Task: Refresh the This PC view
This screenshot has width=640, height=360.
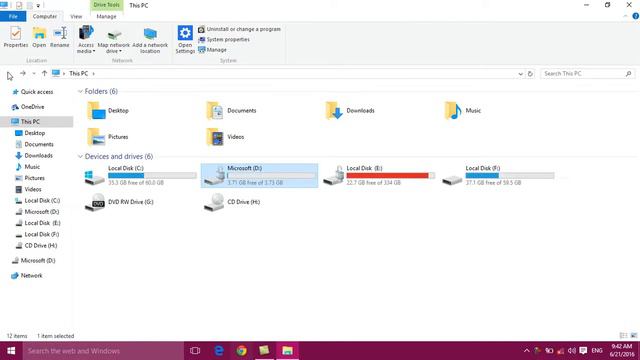Action: point(530,74)
